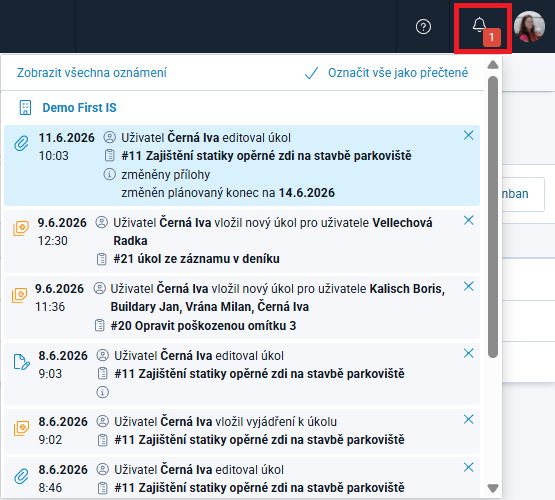The image size is (555, 500).
Task: Open task #11 in the 11.6.2026 notification
Action: tap(266, 156)
